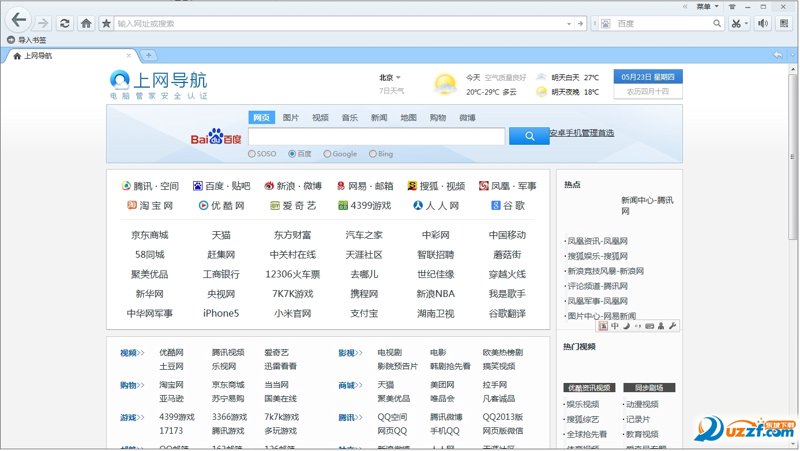Select the SOSO search engine radio

[252, 154]
